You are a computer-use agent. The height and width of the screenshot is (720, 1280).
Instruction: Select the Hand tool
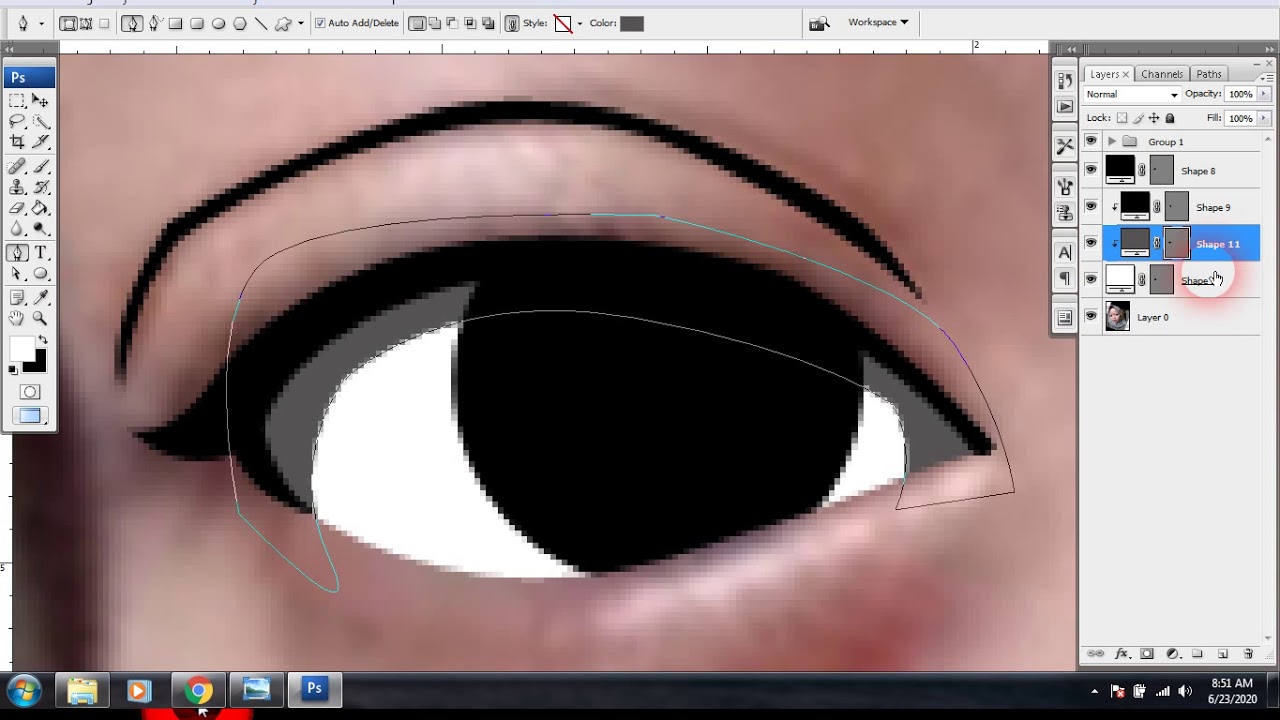[x=17, y=318]
